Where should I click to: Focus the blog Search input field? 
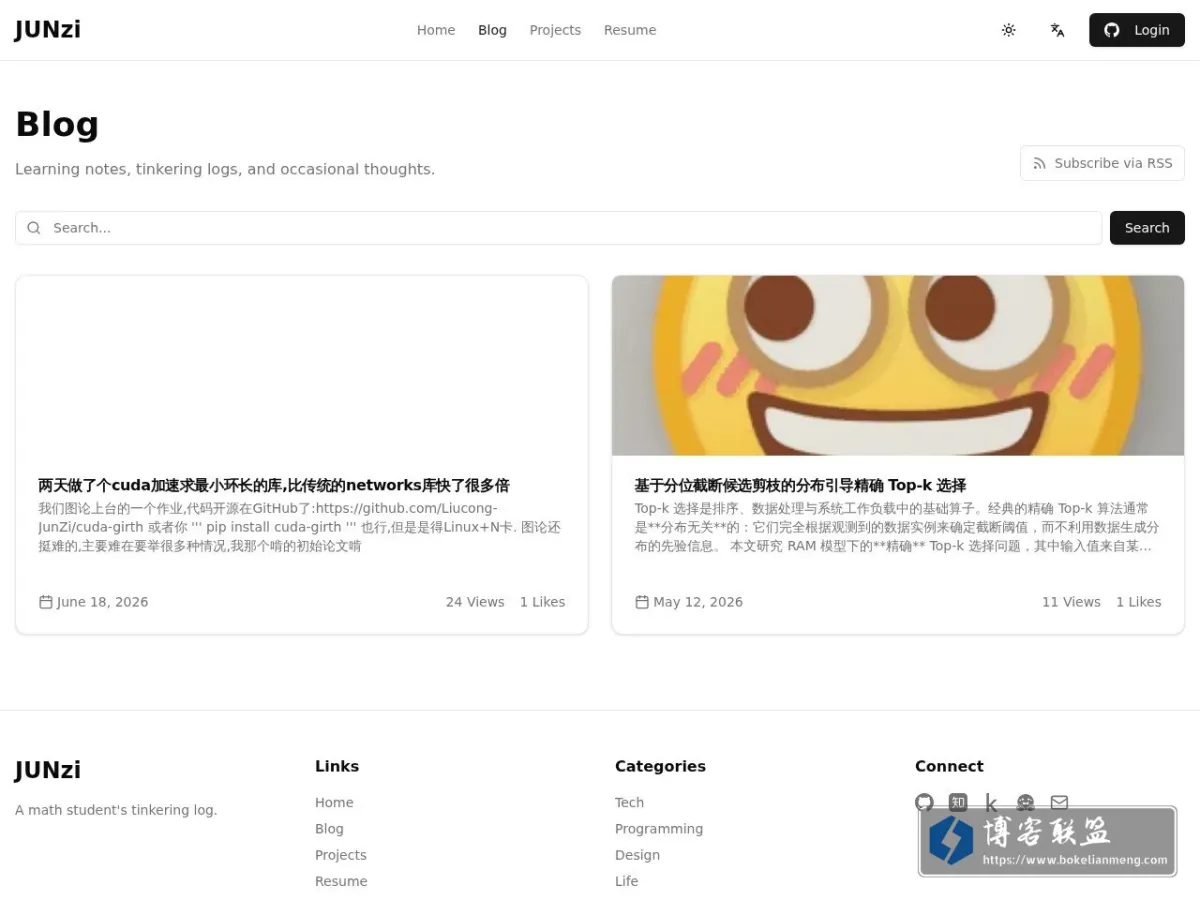pos(558,228)
